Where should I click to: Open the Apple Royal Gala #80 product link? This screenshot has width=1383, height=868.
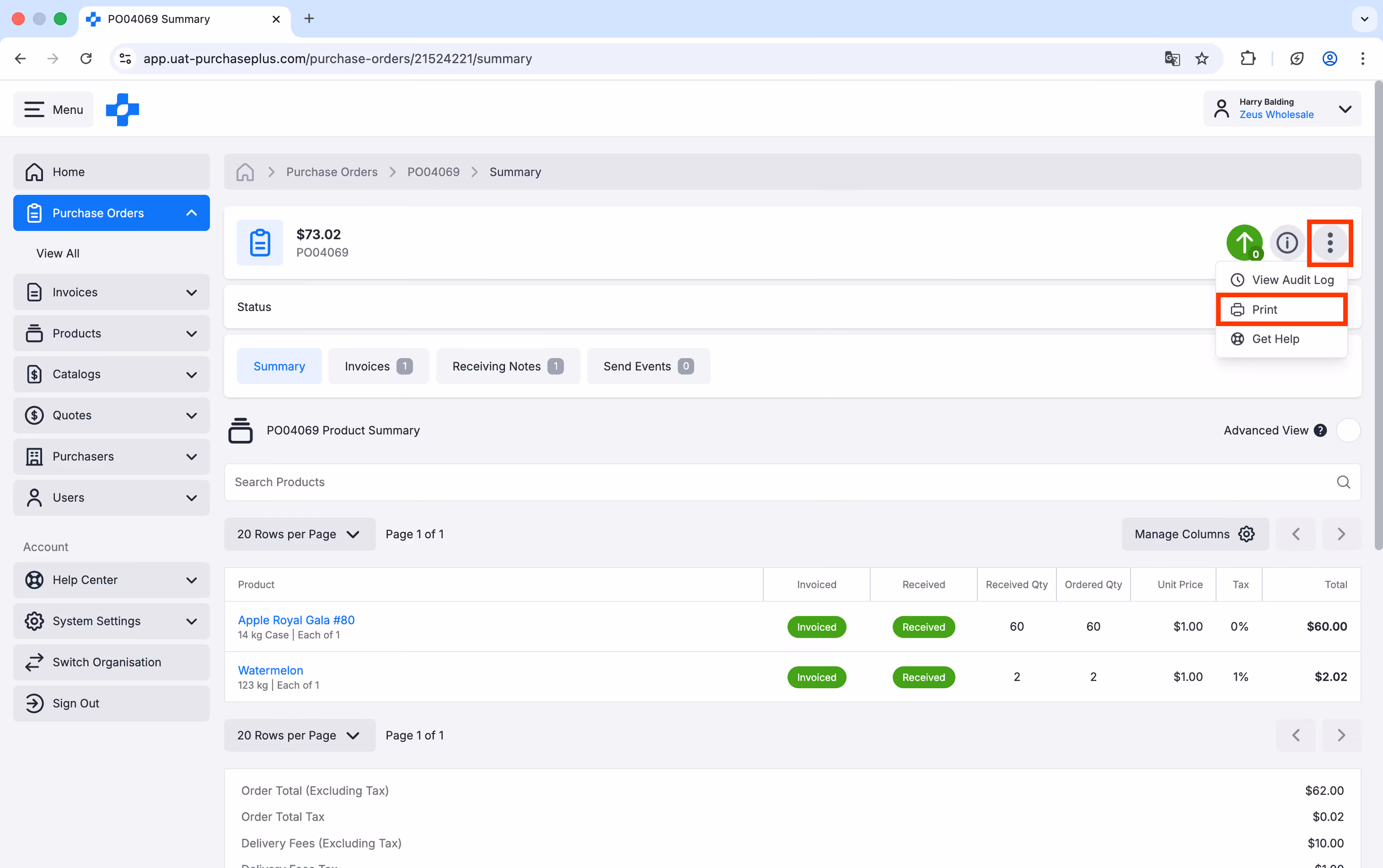[x=296, y=620]
